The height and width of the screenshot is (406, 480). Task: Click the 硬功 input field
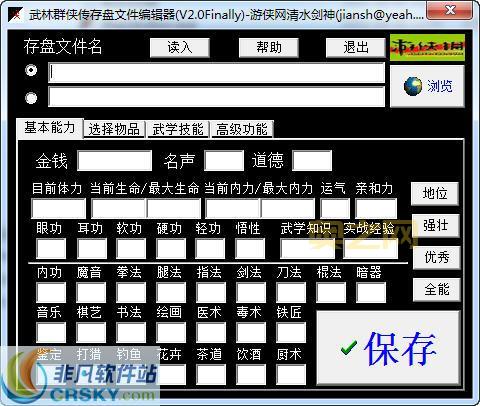coord(171,249)
